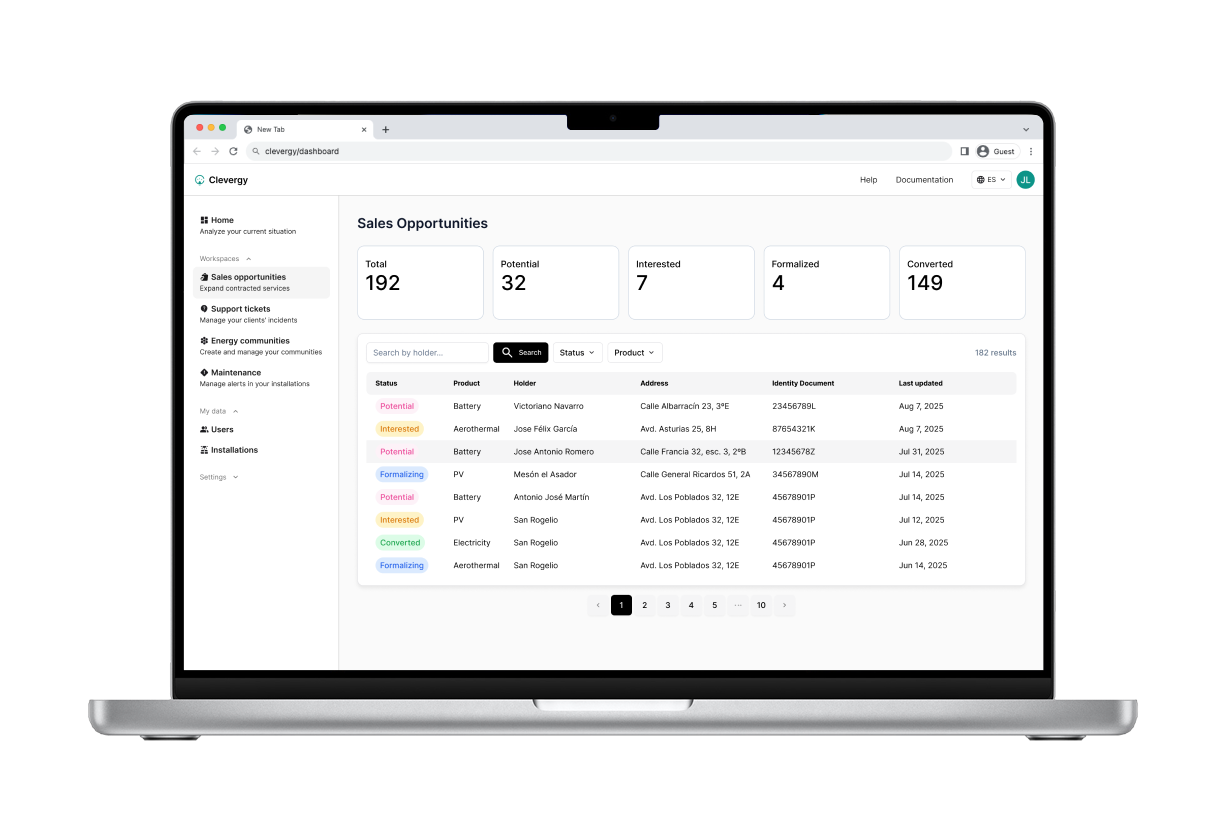Open the Guest profile menu

[996, 151]
